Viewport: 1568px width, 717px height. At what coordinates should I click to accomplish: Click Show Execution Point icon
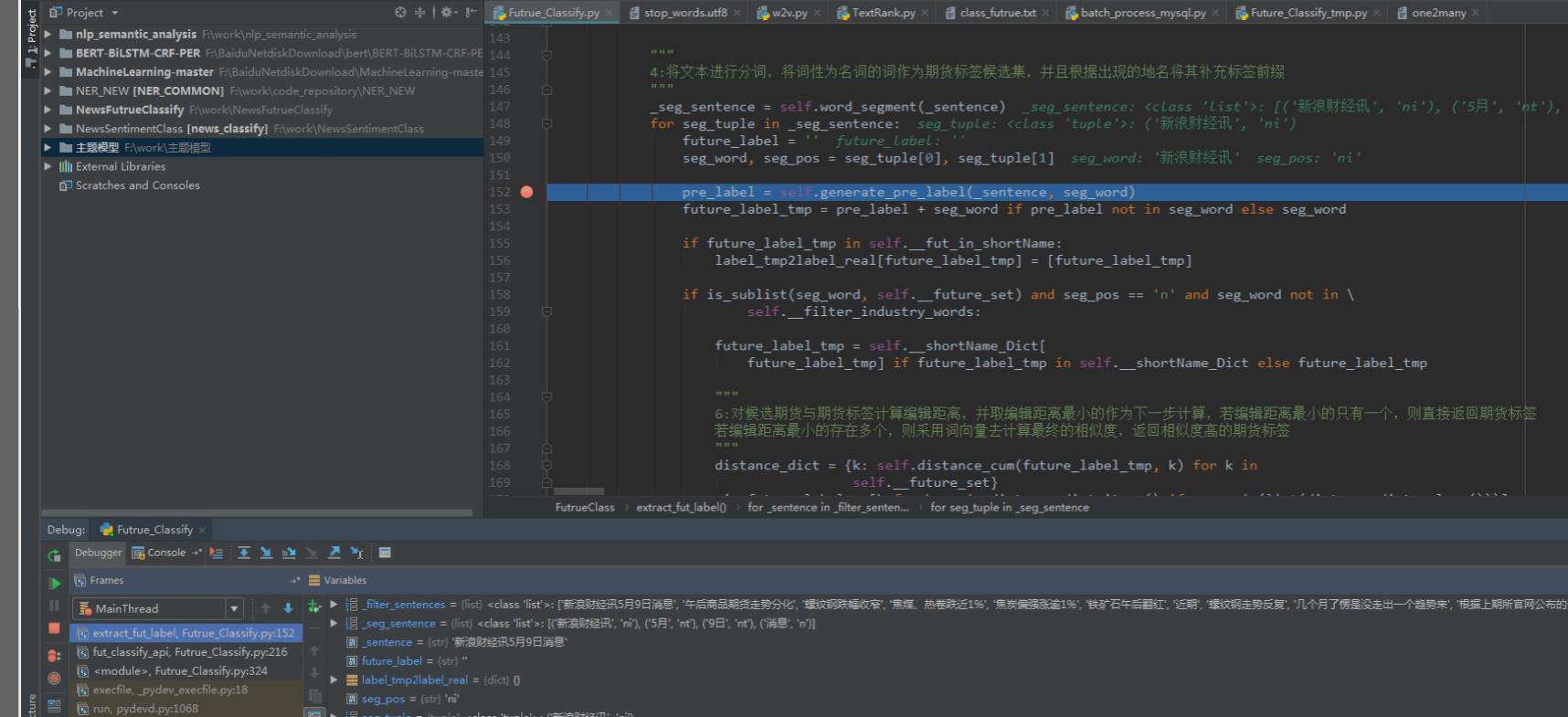[217, 553]
